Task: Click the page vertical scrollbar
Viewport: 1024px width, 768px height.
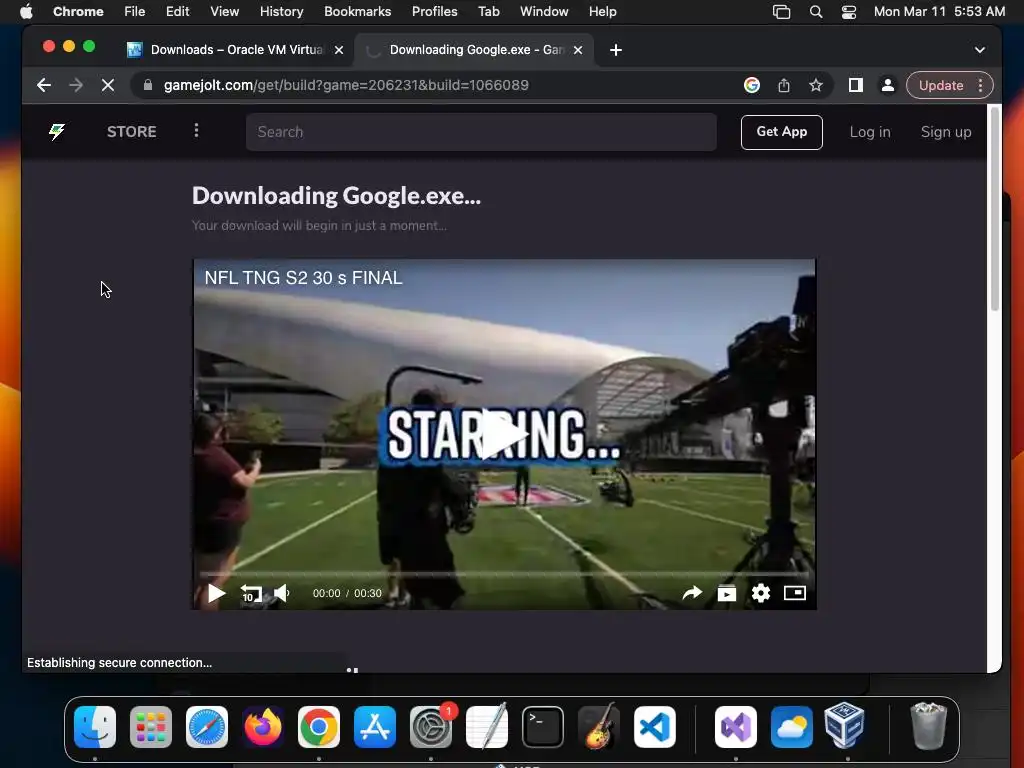Action: 995,209
